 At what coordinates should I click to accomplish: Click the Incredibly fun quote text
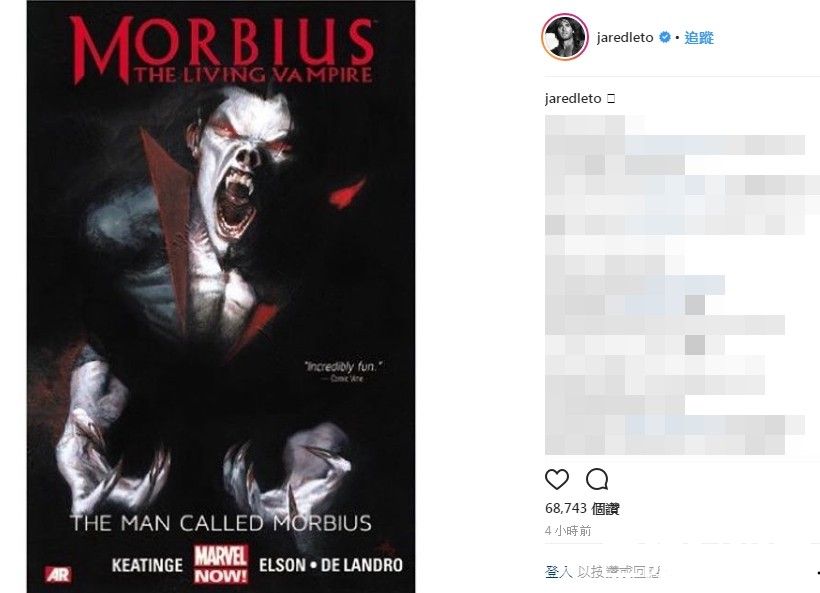tap(343, 367)
